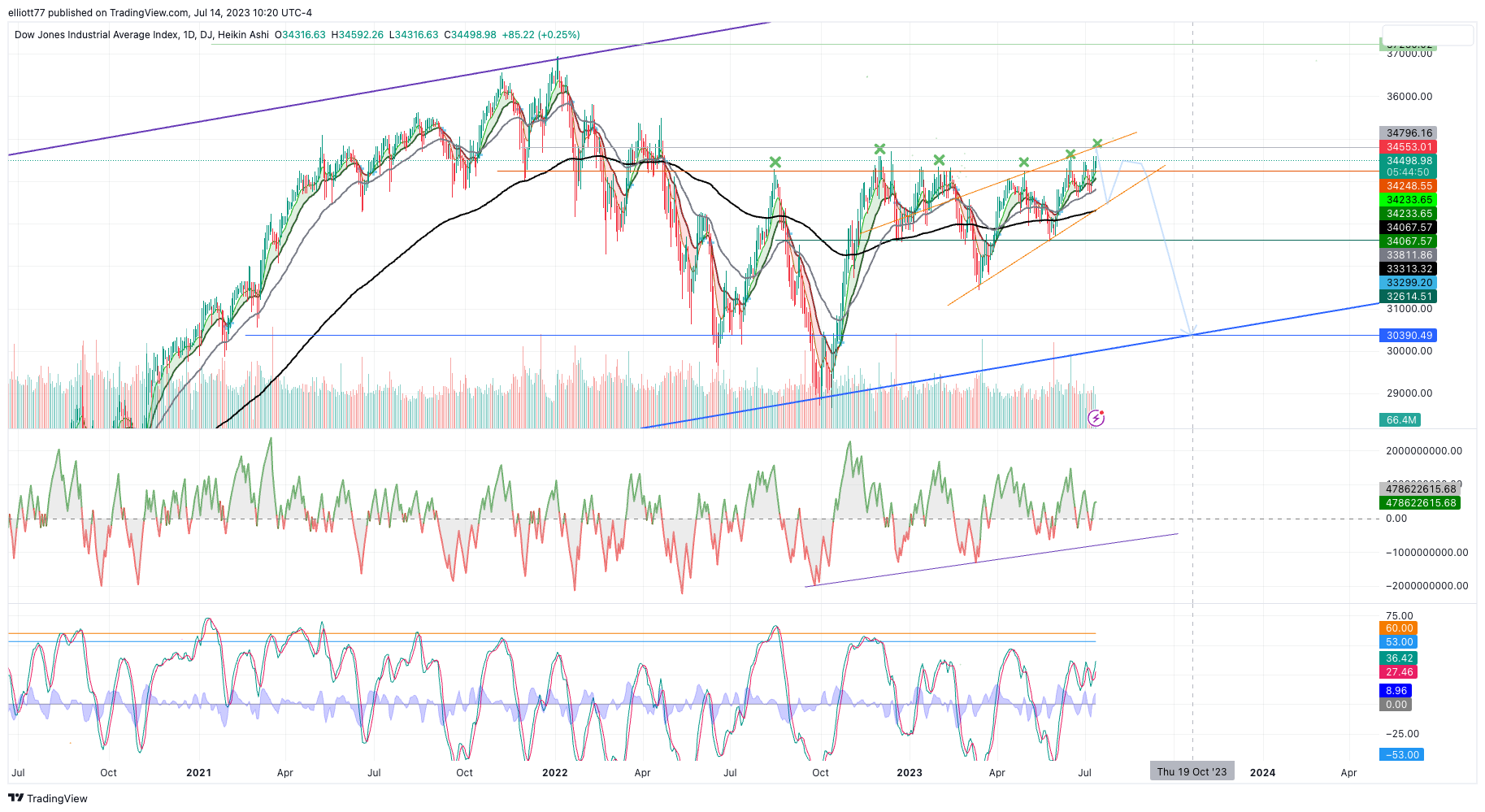Viewport: 1485px width, 812px height.
Task: Click the 31000.00 price axis level
Action: point(1409,309)
